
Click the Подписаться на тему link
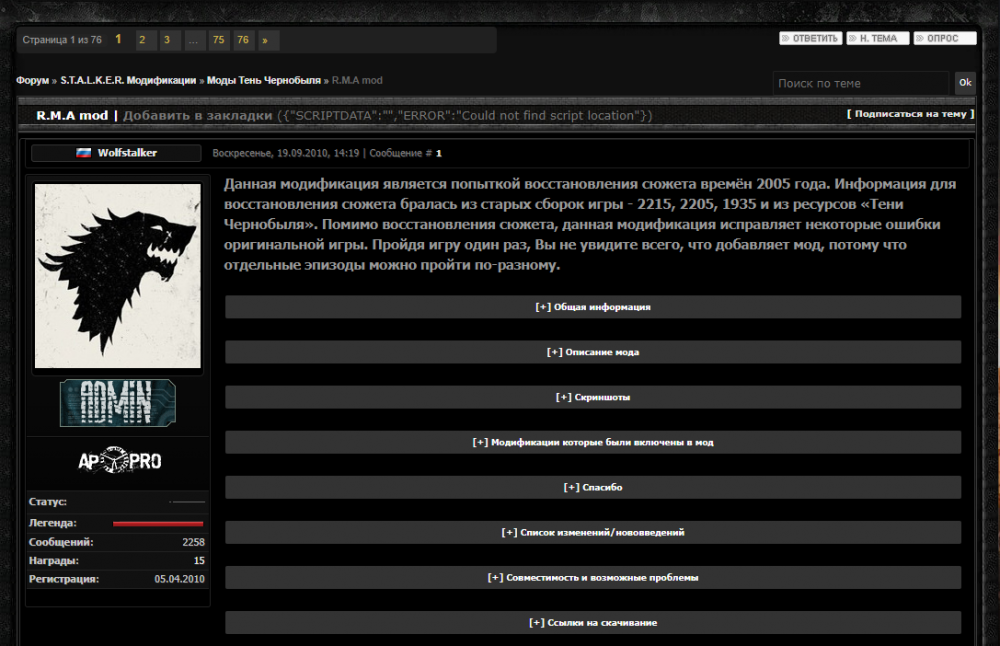pos(908,114)
